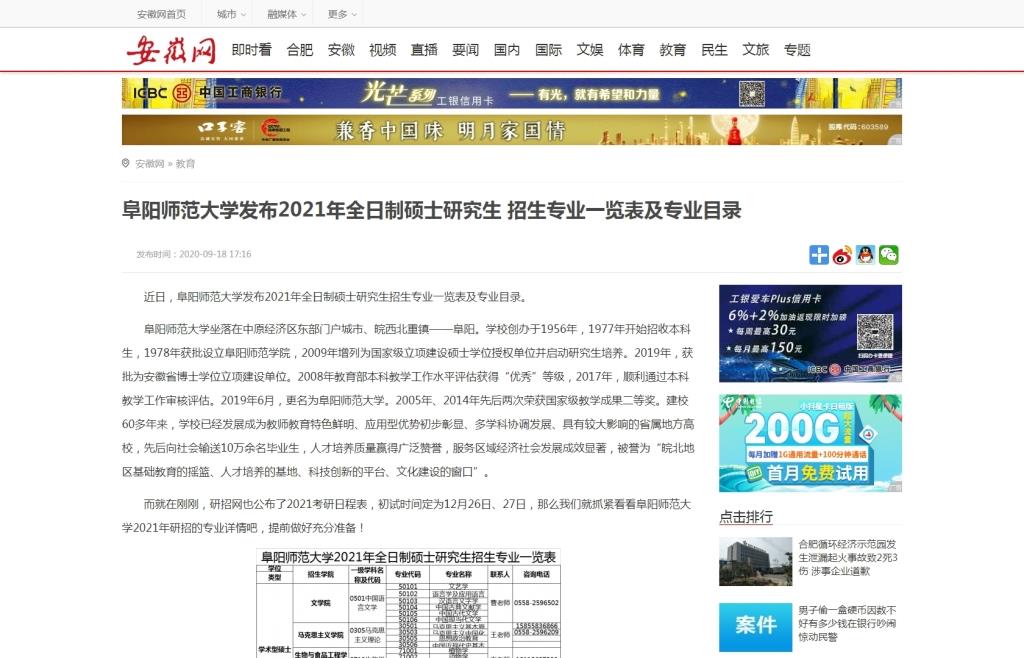
Task: Click the 安徽网 red logo
Action: pos(171,49)
